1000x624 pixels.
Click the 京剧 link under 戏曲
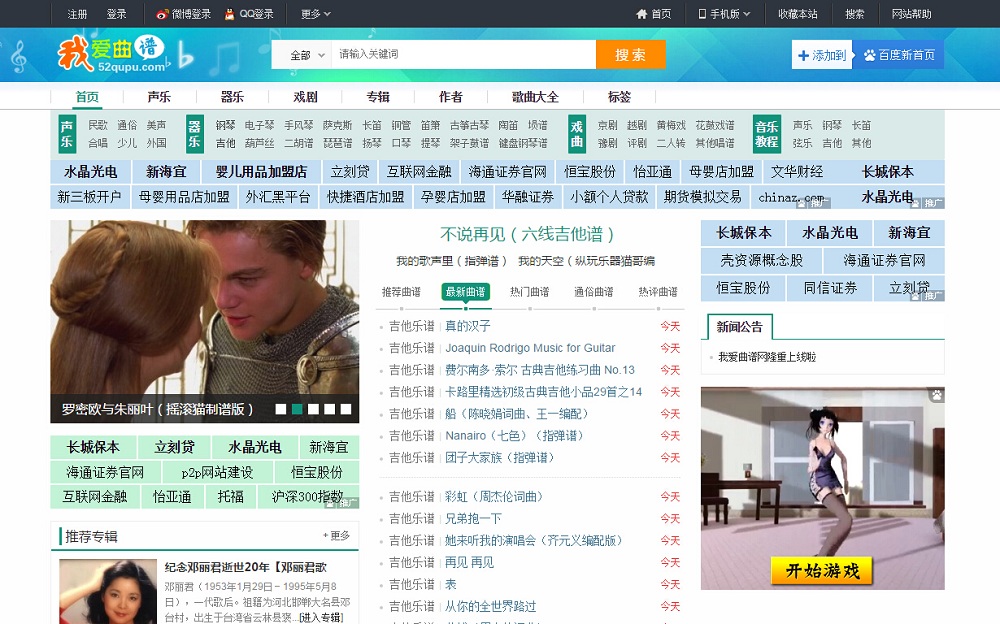tap(607, 125)
